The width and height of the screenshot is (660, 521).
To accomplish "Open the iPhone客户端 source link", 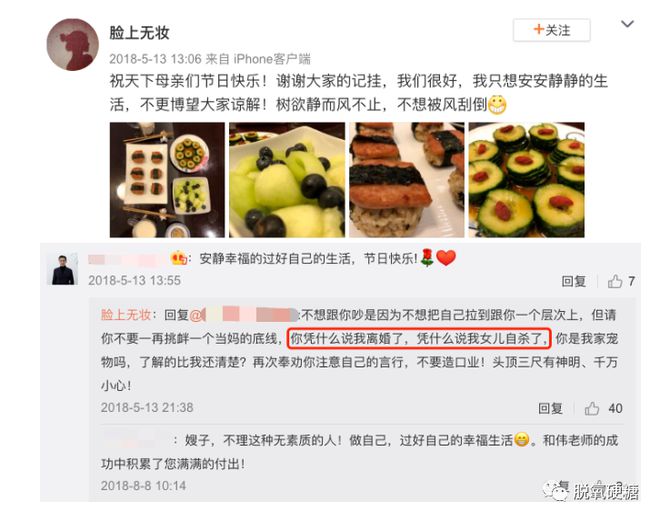I will click(272, 59).
